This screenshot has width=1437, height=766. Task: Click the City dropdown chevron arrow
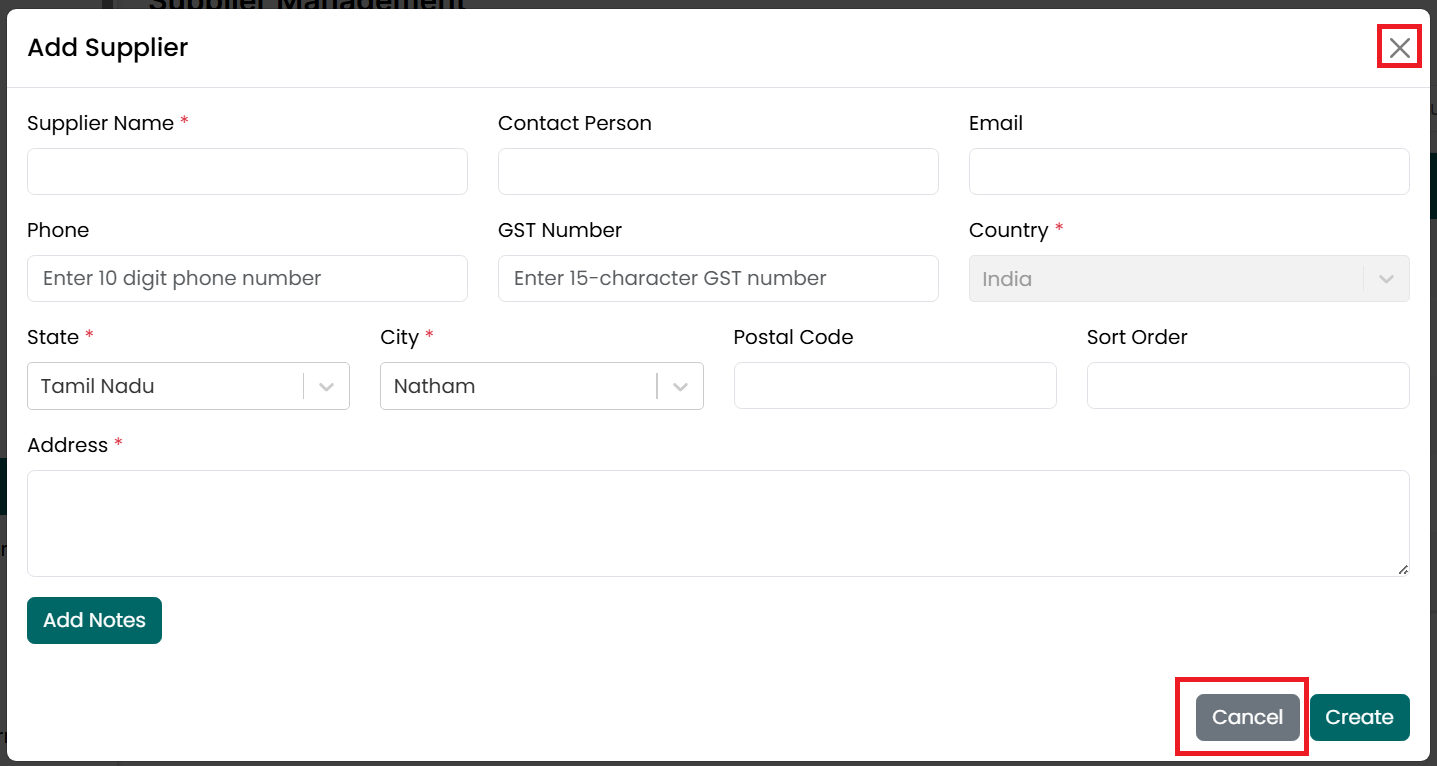[x=680, y=387]
